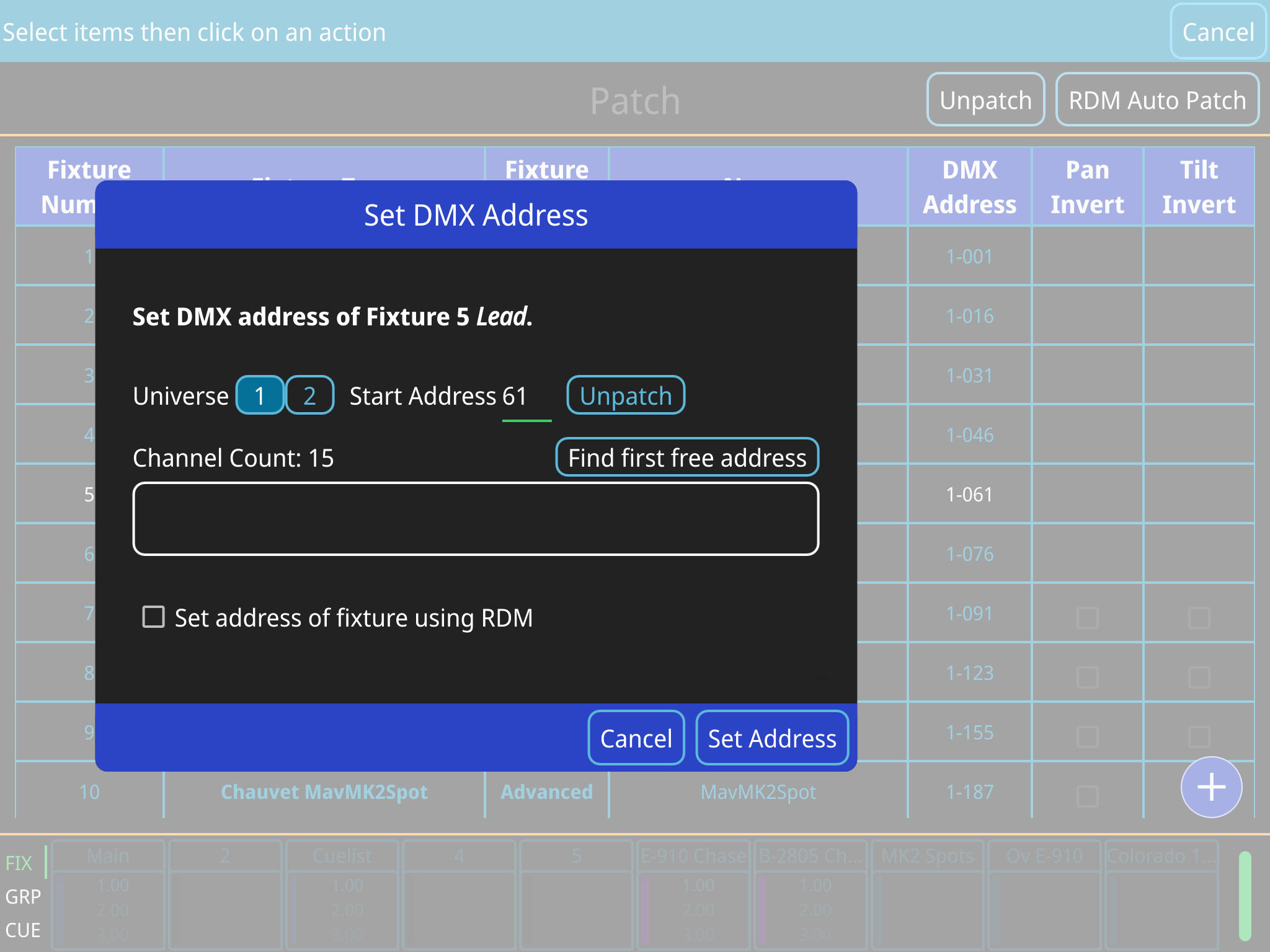Switch to the CUE tab
The width and height of the screenshot is (1270, 952).
pos(23,930)
